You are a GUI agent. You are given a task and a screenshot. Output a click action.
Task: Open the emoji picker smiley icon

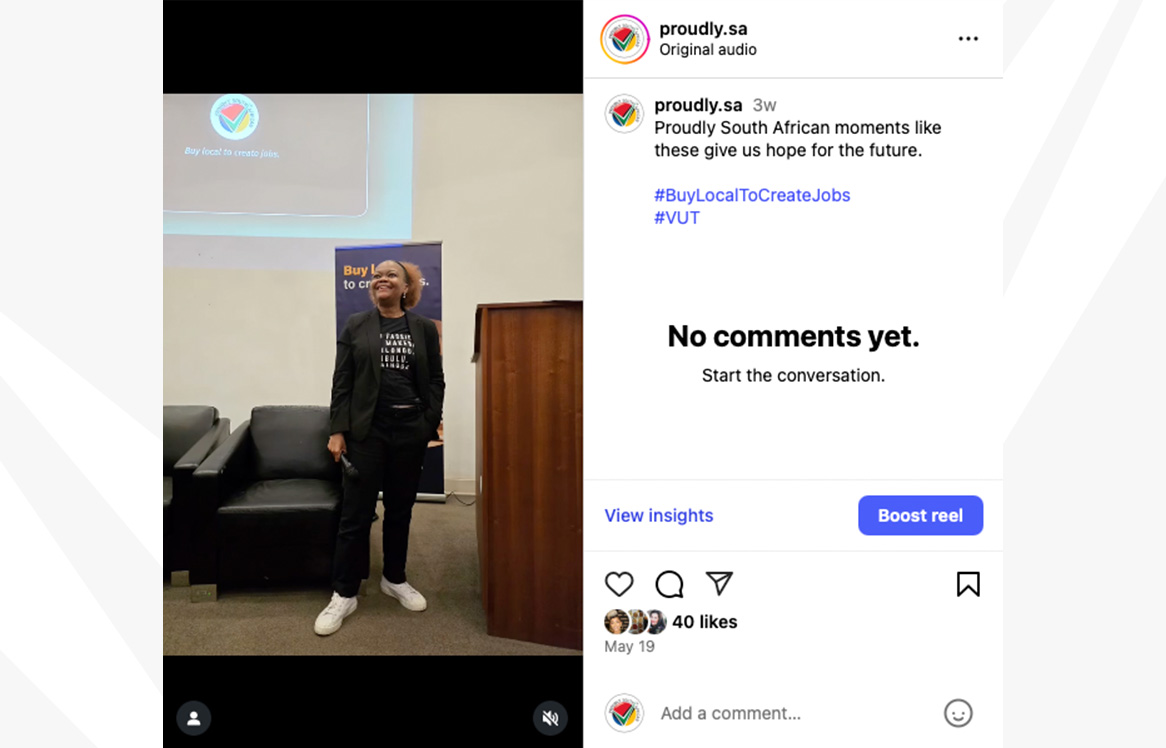[x=958, y=713]
